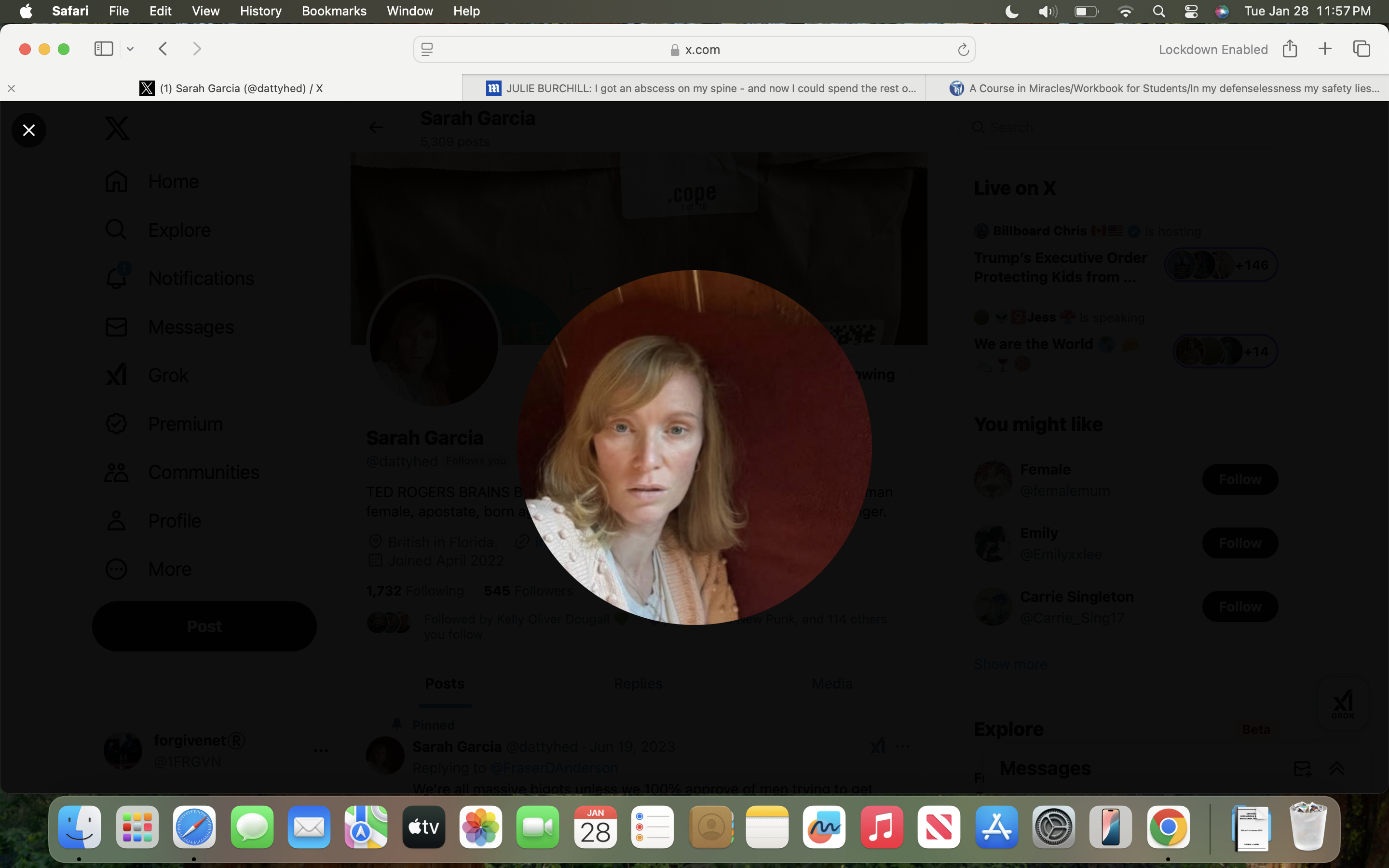This screenshot has width=1389, height=868.
Task: Open a new tab
Action: pyautogui.click(x=1325, y=49)
